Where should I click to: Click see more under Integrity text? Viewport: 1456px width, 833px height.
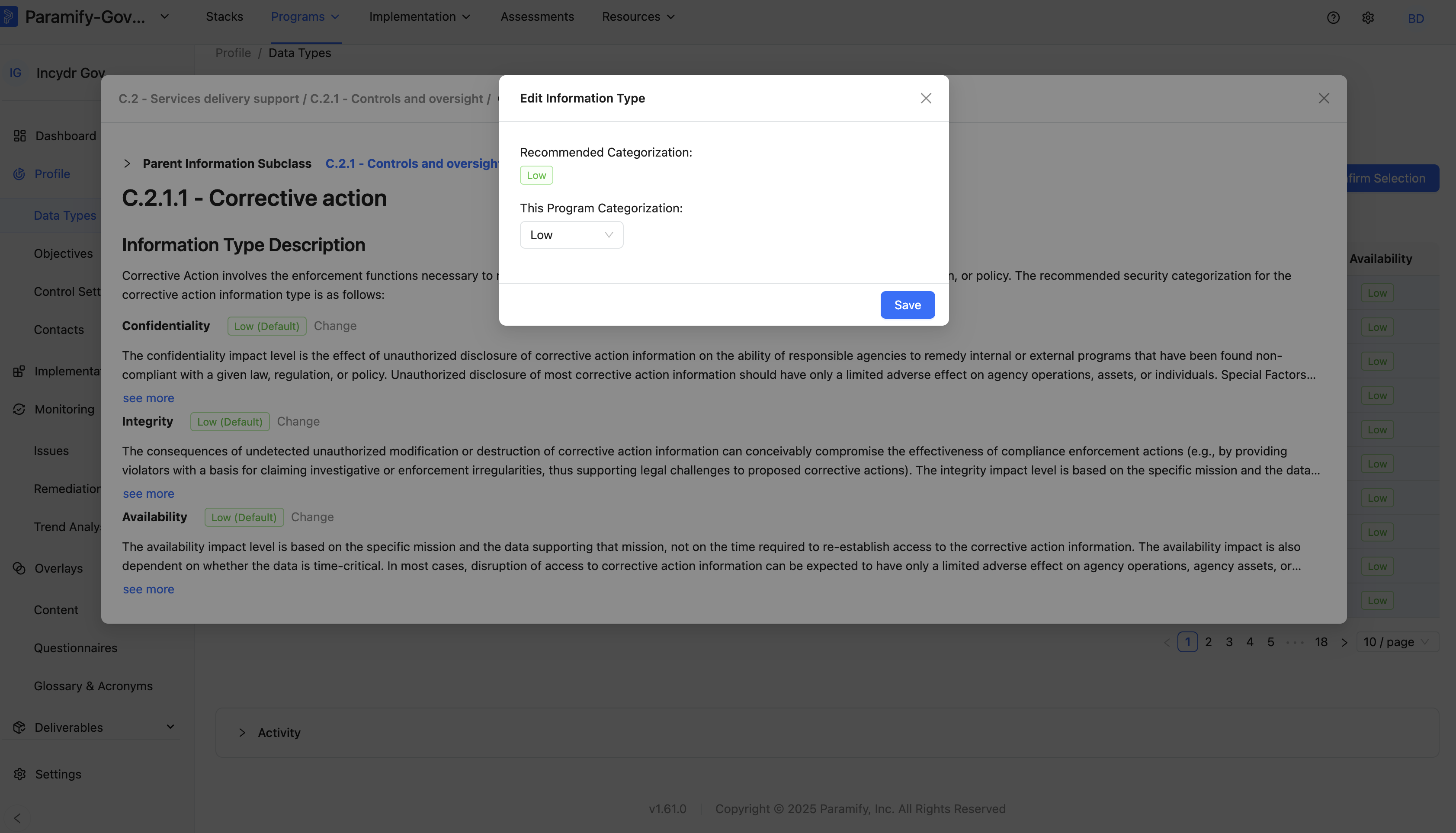[x=149, y=494]
